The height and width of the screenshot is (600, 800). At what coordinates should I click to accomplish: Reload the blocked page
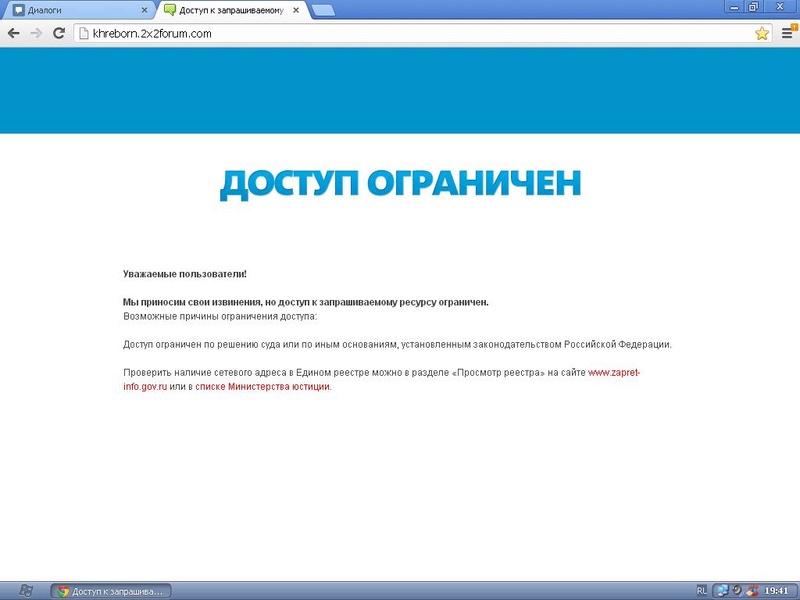pos(59,34)
